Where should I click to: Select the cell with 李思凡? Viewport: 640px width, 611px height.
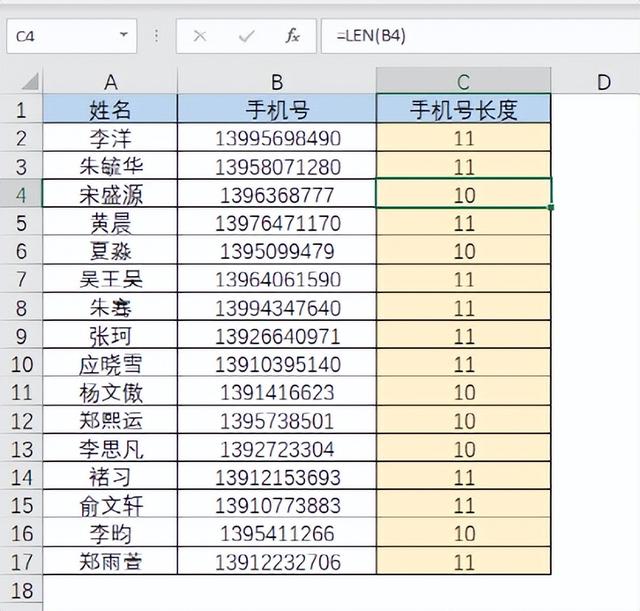click(x=110, y=448)
